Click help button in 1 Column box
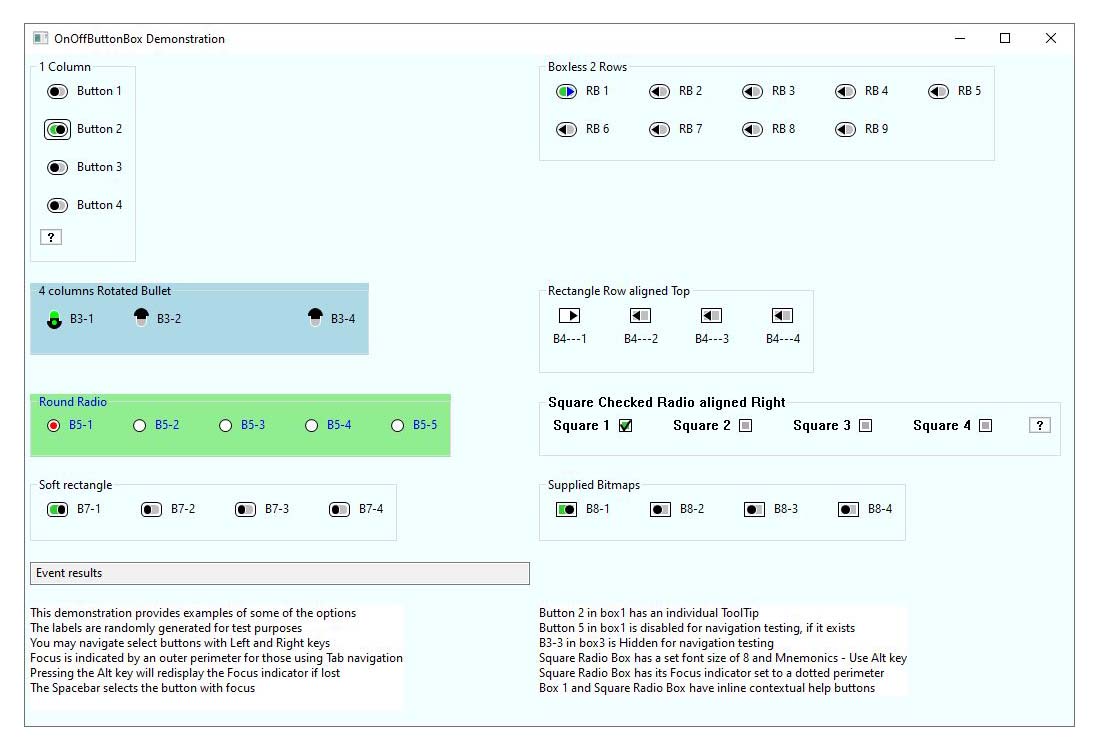 [51, 237]
